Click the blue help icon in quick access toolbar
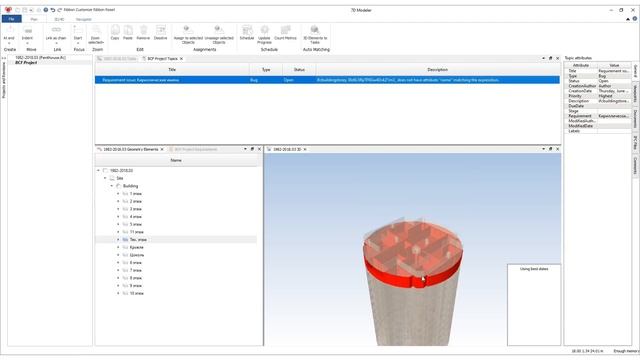This screenshot has width=640, height=360. point(46,10)
